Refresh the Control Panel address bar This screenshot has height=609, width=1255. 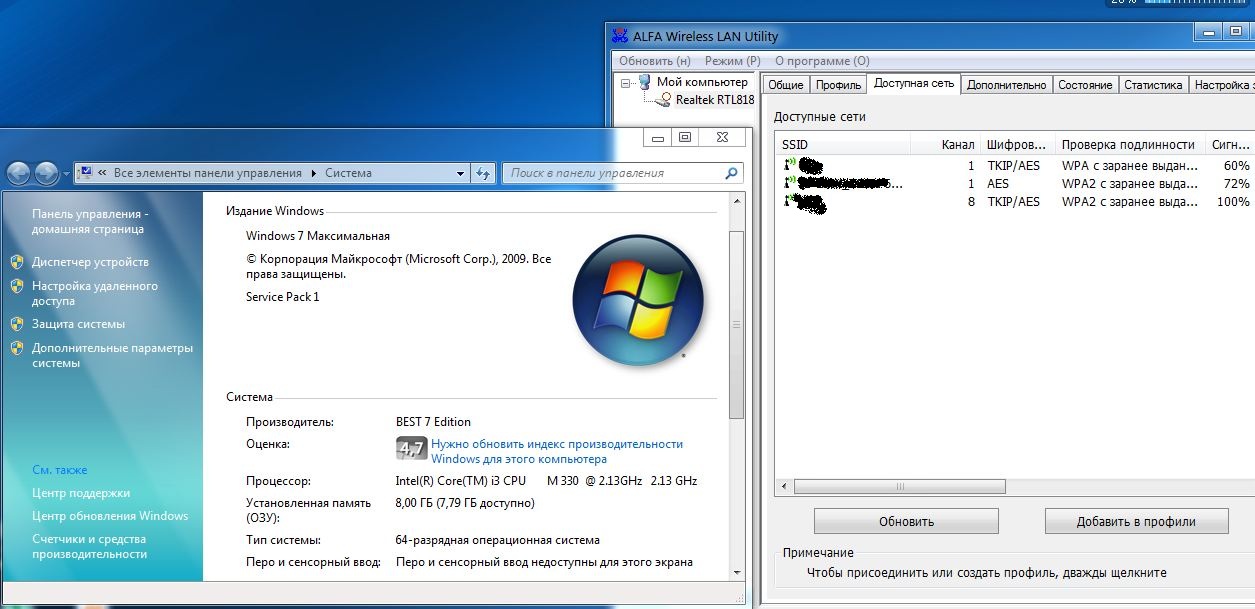click(484, 173)
